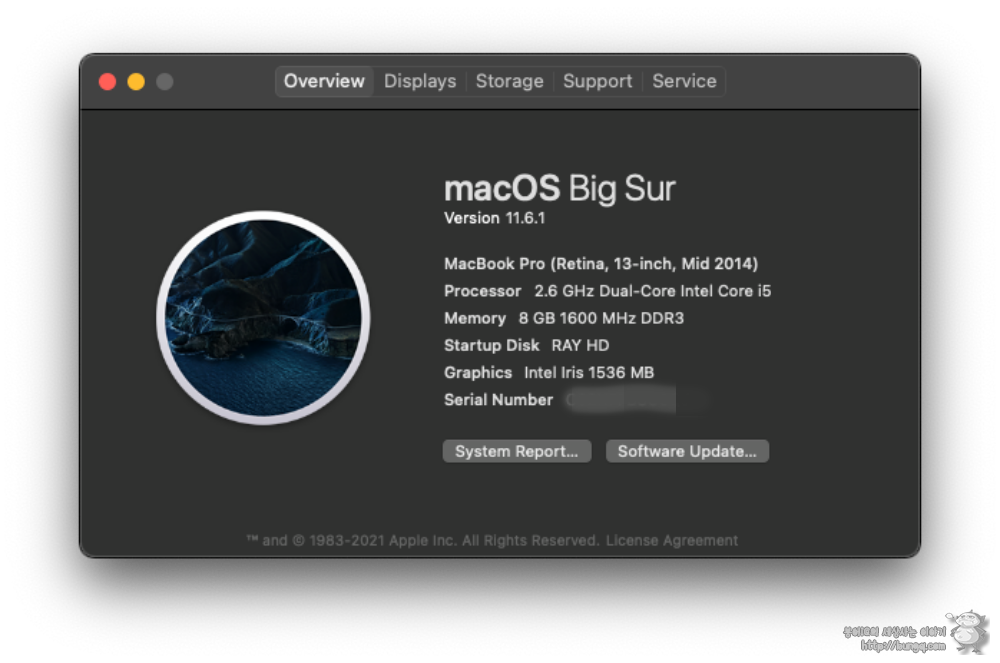Switch to the Support tab
The width and height of the screenshot is (1000, 663).
pos(598,82)
